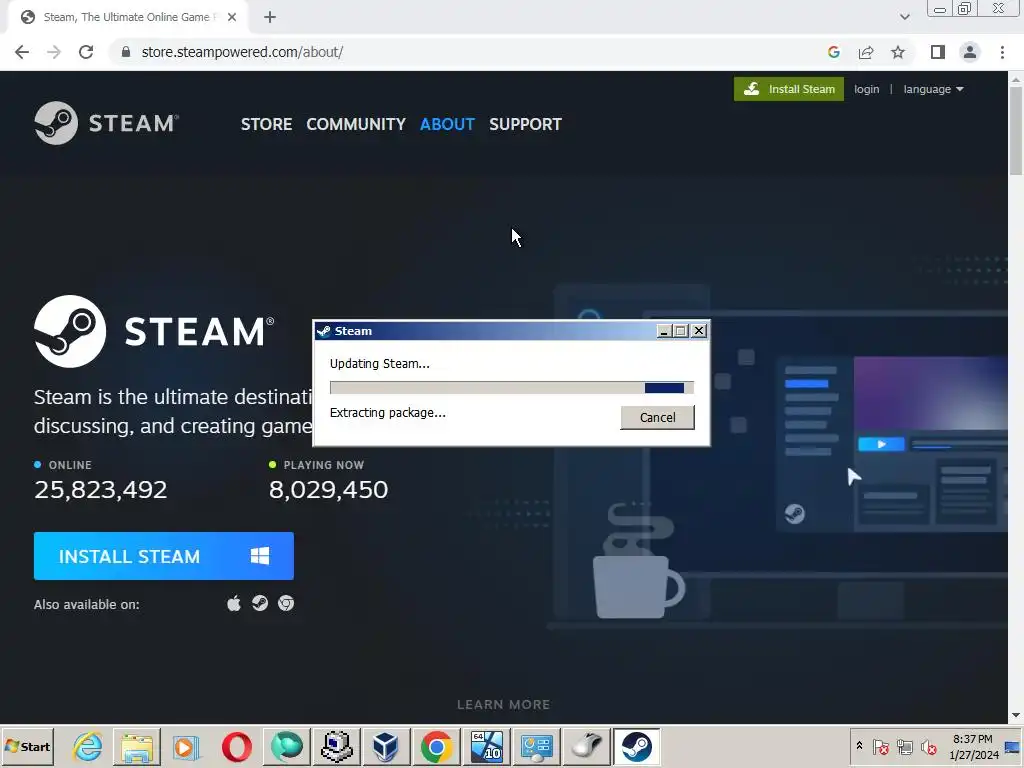Expand the tab search chevron
The width and height of the screenshot is (1024, 768).
click(904, 18)
